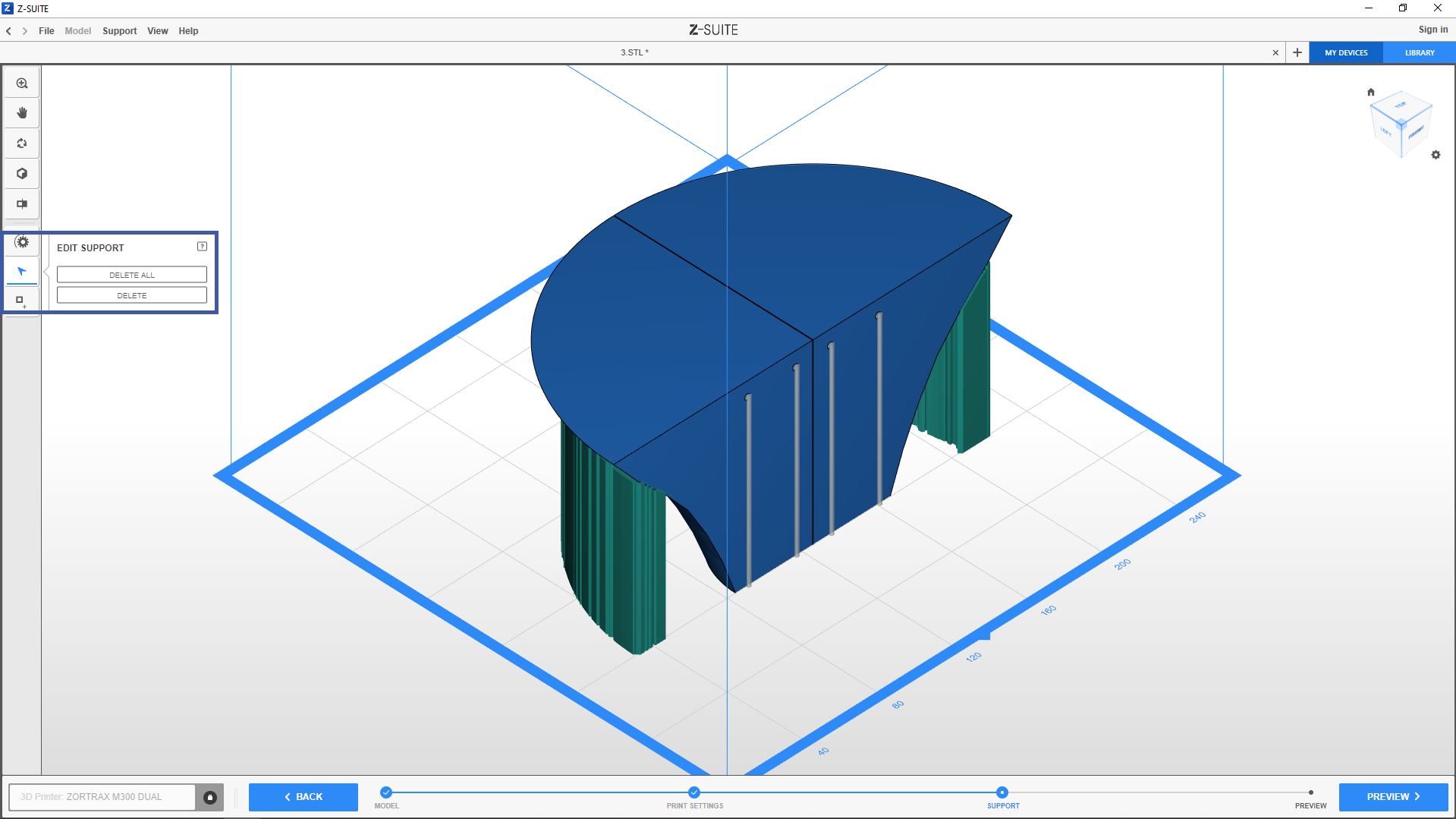Screen dimensions: 1456x819
Task: Click the 3D cube view-mode icon
Action: (22, 174)
